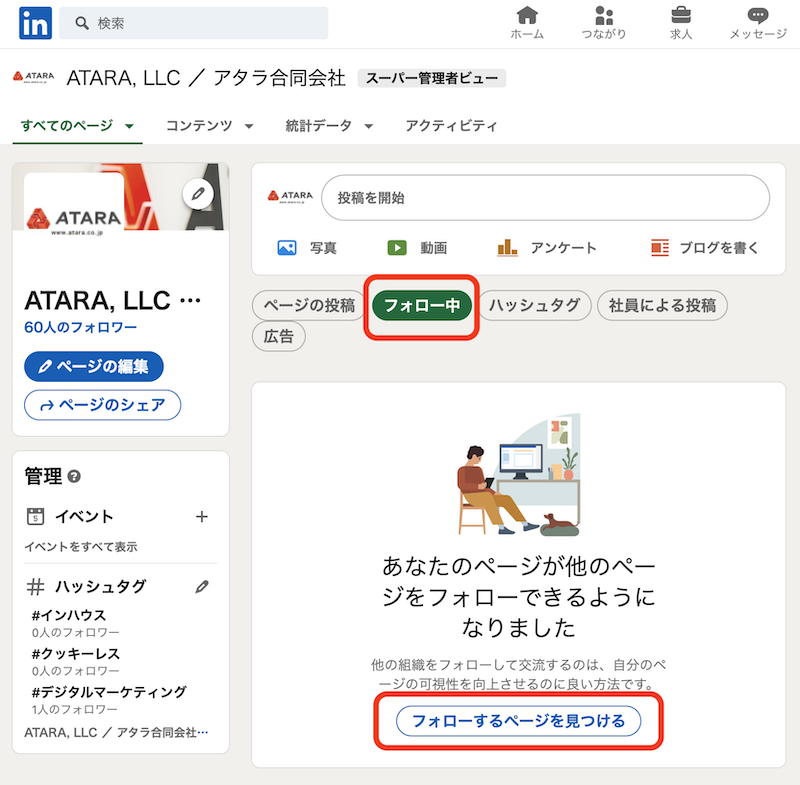Click the ハッシュタグ # icon in sidebar
Image resolution: width=800 pixels, height=785 pixels.
[x=35, y=587]
